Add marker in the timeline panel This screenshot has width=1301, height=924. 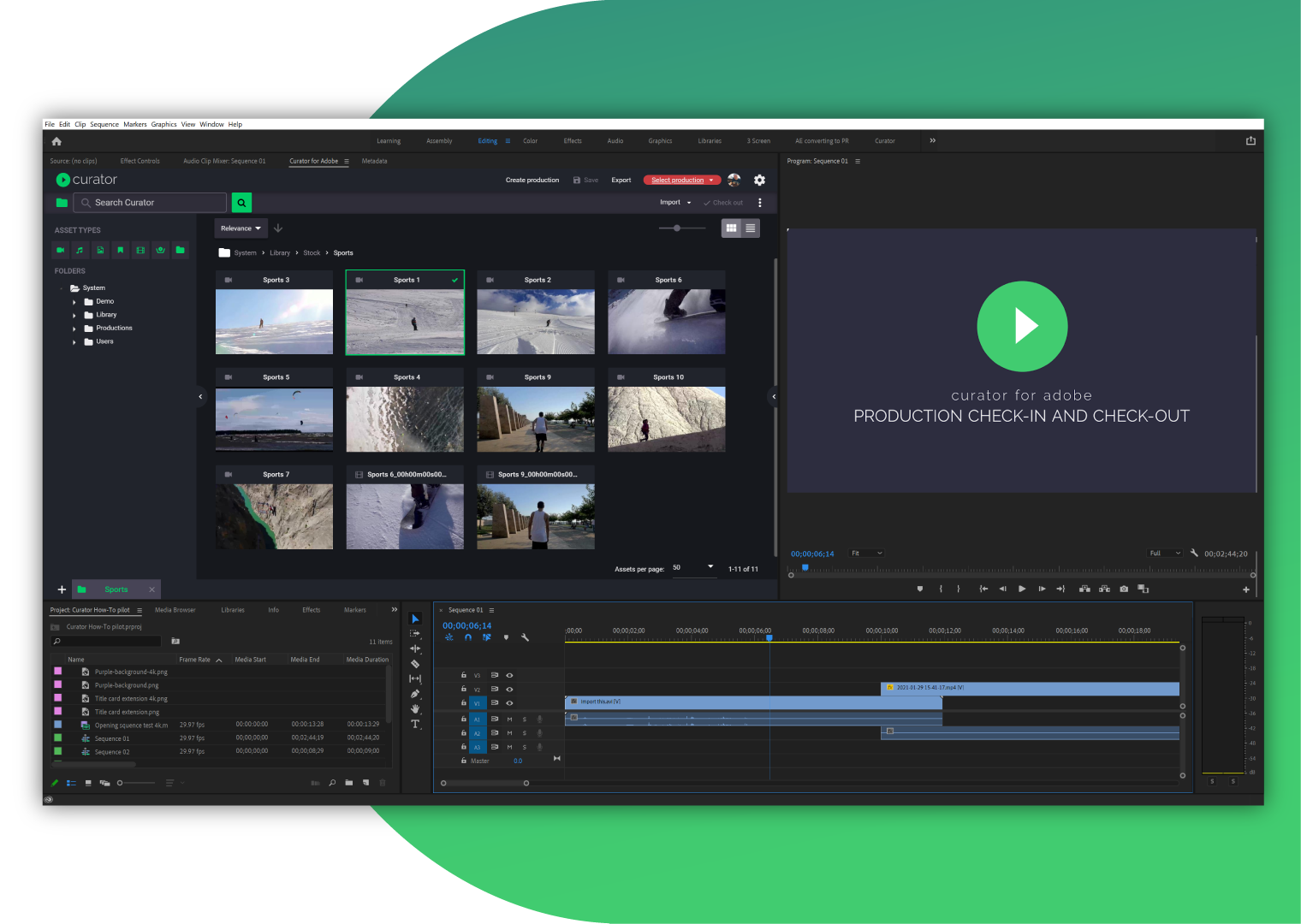[x=506, y=637]
